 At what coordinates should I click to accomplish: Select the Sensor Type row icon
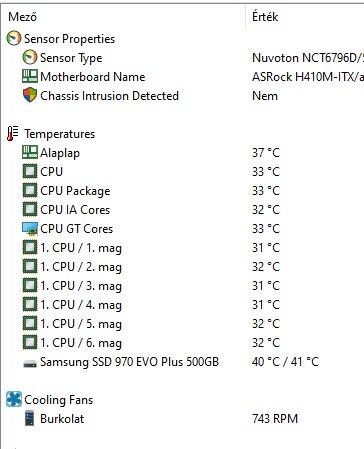click(x=30, y=57)
